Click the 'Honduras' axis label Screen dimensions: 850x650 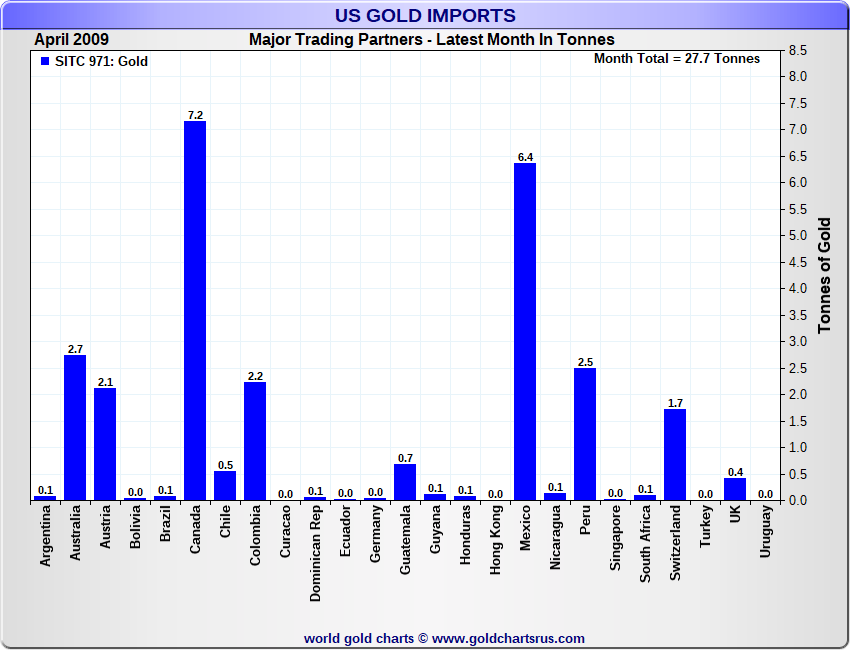pos(465,535)
